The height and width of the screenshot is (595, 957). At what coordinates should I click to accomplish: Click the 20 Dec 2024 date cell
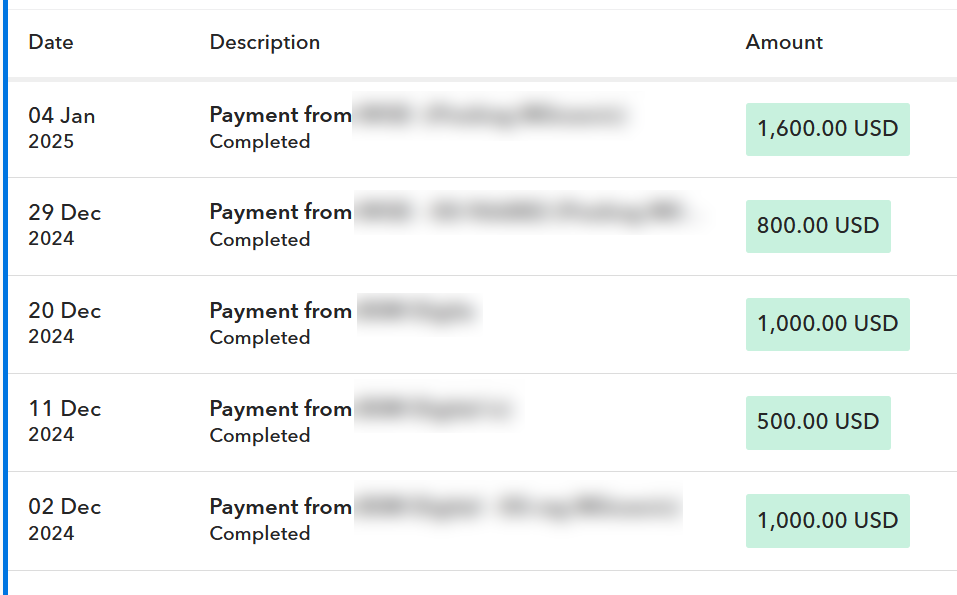65,323
